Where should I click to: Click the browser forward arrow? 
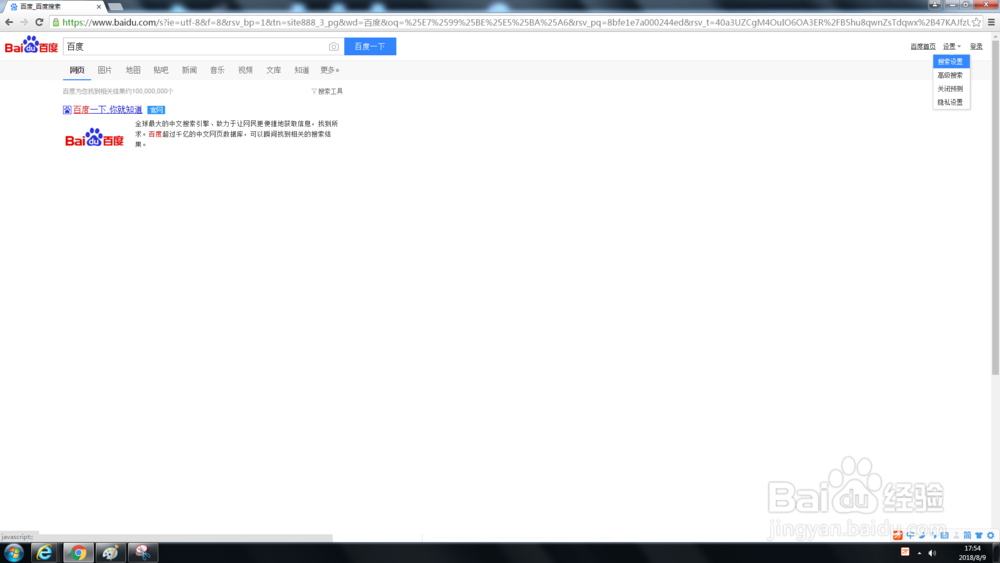click(24, 22)
